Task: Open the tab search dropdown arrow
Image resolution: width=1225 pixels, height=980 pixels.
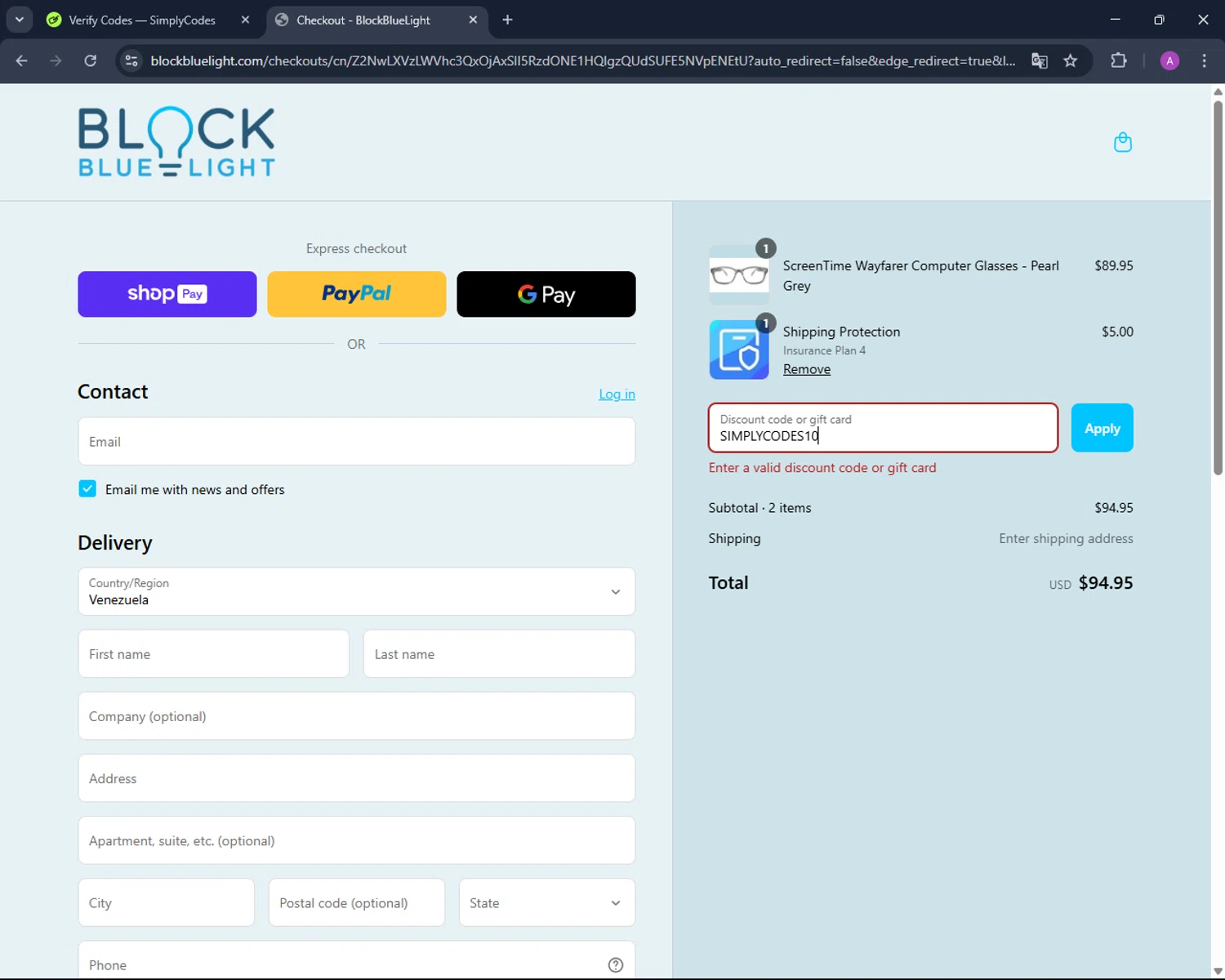Action: tap(20, 20)
